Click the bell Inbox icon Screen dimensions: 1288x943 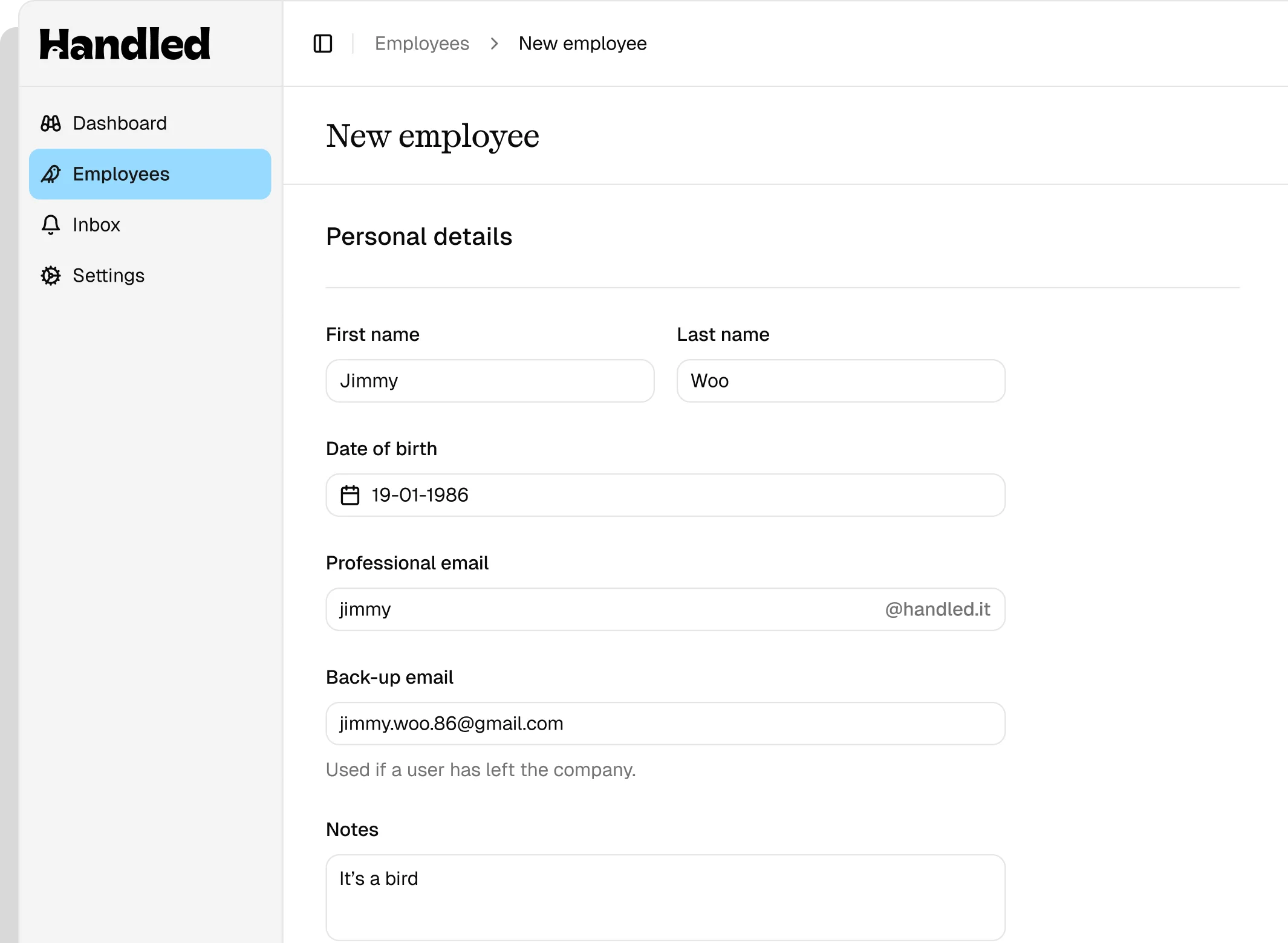51,225
